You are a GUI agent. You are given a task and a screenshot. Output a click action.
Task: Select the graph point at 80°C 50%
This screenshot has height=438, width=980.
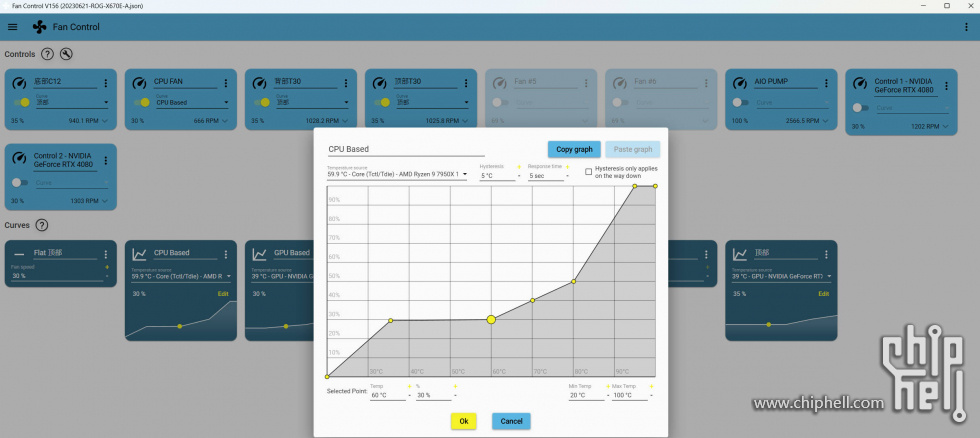[574, 282]
